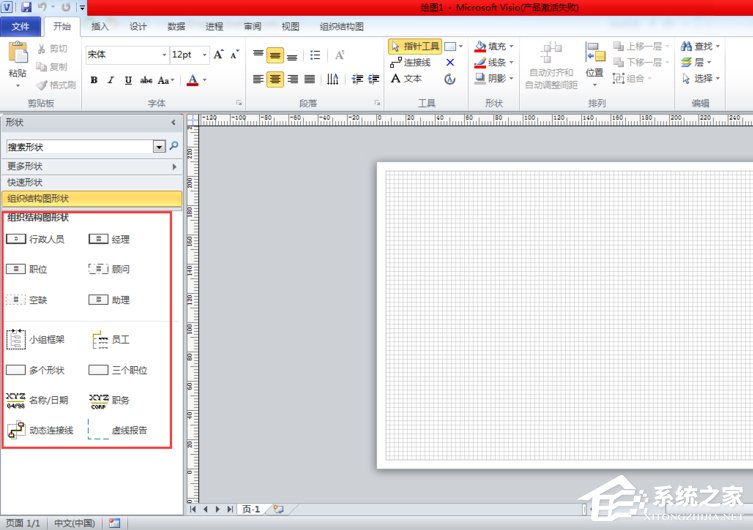The width and height of the screenshot is (753, 530).
Task: Click the blue X connection point tool
Action: point(450,62)
